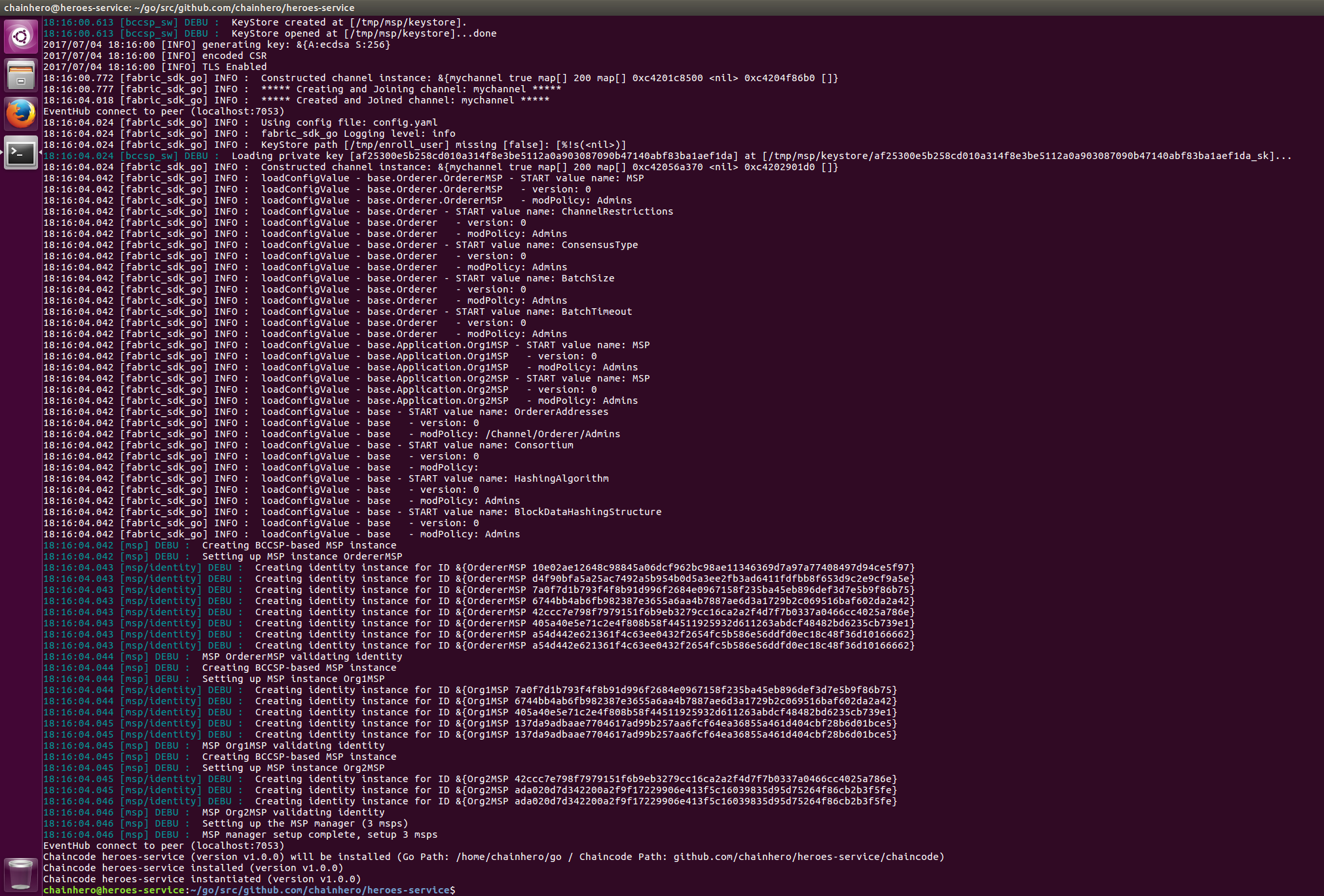Open the Files manager from launcher
The image size is (1324, 896).
pos(21,75)
